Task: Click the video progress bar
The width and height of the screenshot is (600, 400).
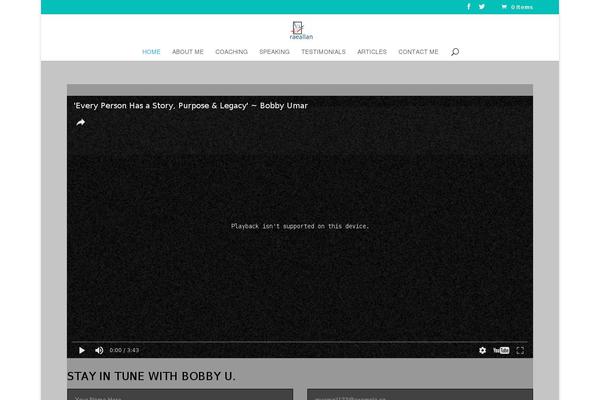Action: (300, 341)
